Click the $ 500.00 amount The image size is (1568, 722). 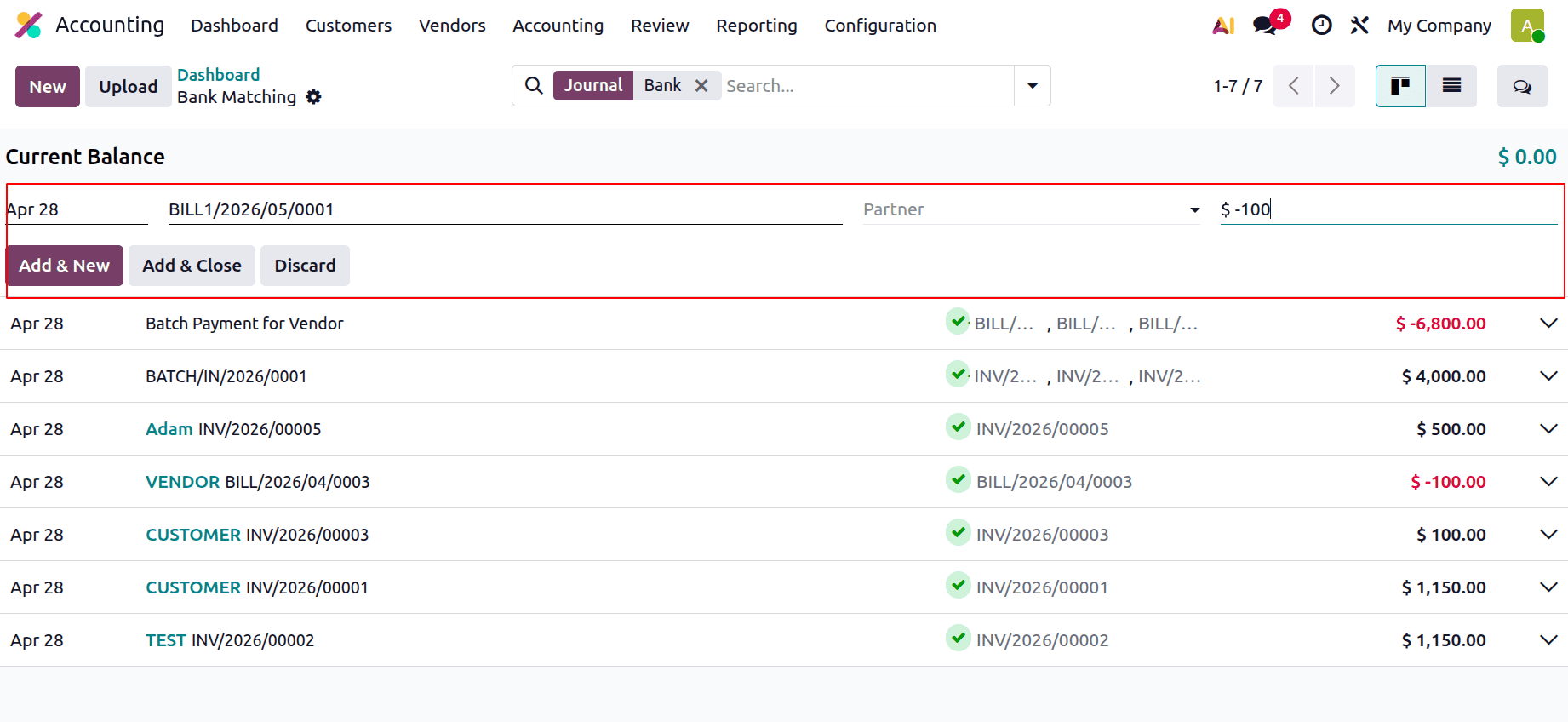pos(1451,429)
